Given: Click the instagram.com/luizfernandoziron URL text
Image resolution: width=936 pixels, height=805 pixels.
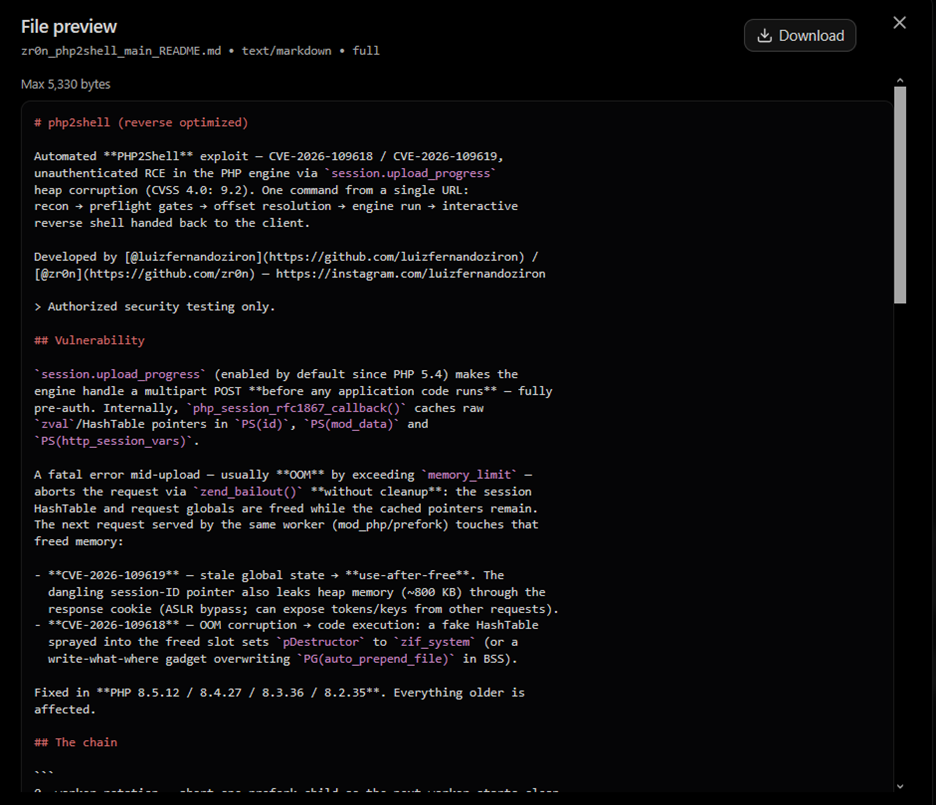Looking at the screenshot, I should click(x=411, y=274).
